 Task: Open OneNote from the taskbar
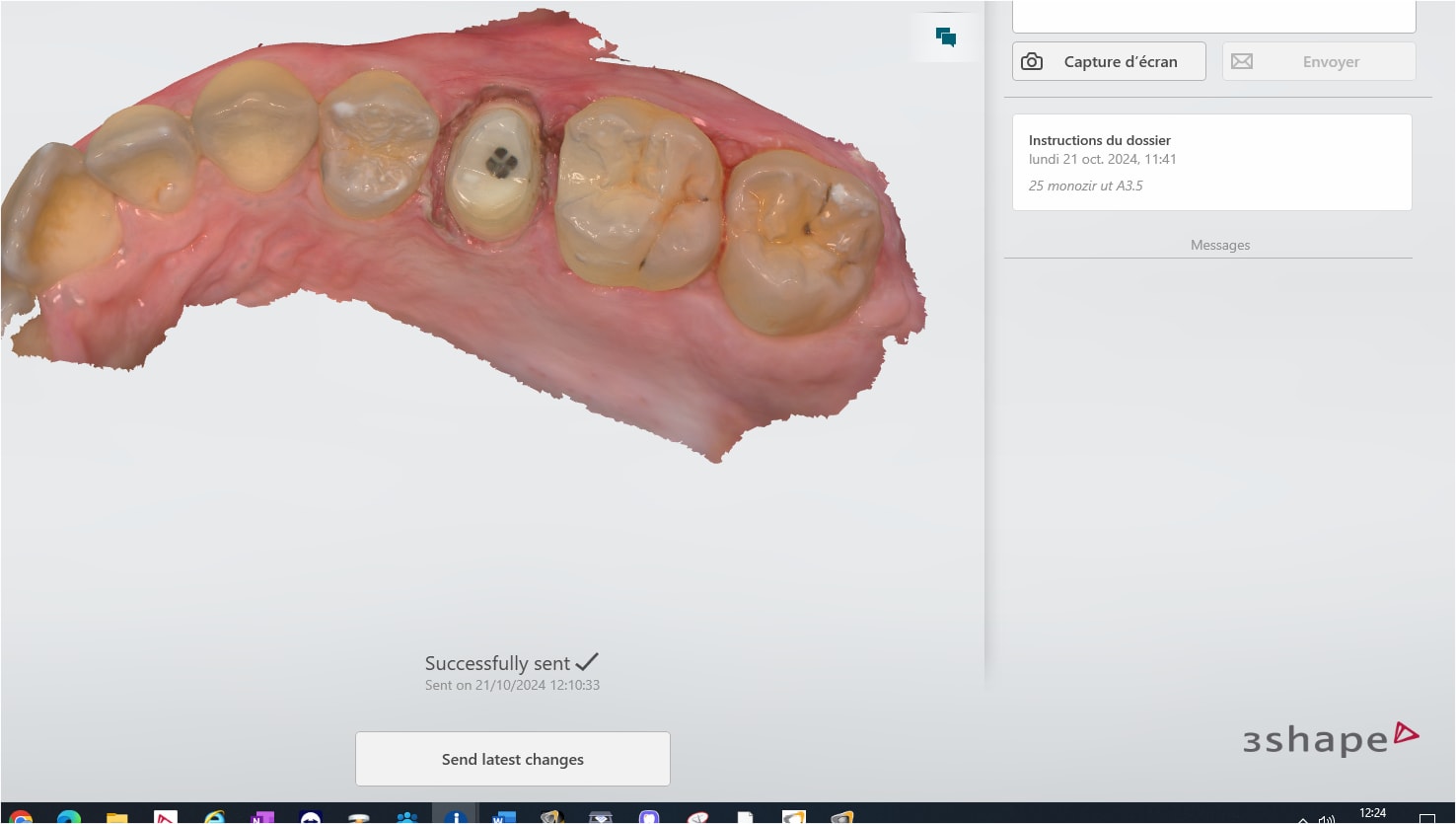click(x=262, y=817)
